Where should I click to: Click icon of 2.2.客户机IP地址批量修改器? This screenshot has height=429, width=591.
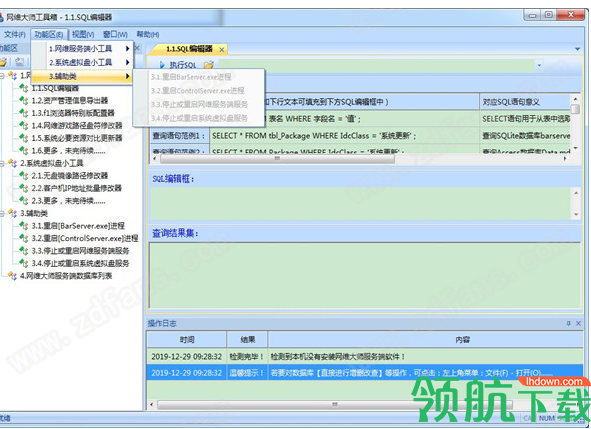pos(24,188)
